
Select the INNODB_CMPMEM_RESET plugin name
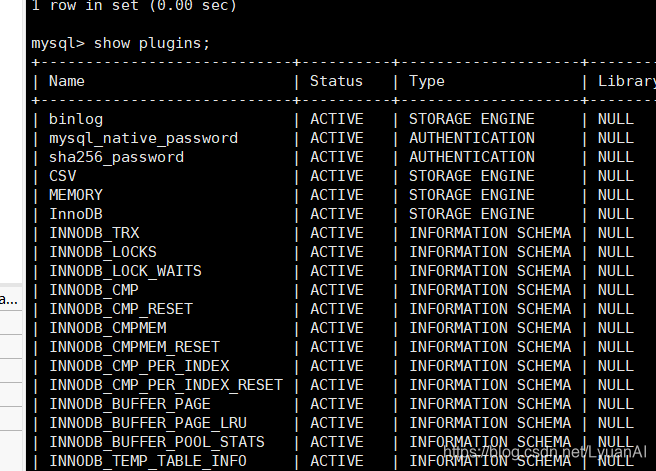click(135, 347)
